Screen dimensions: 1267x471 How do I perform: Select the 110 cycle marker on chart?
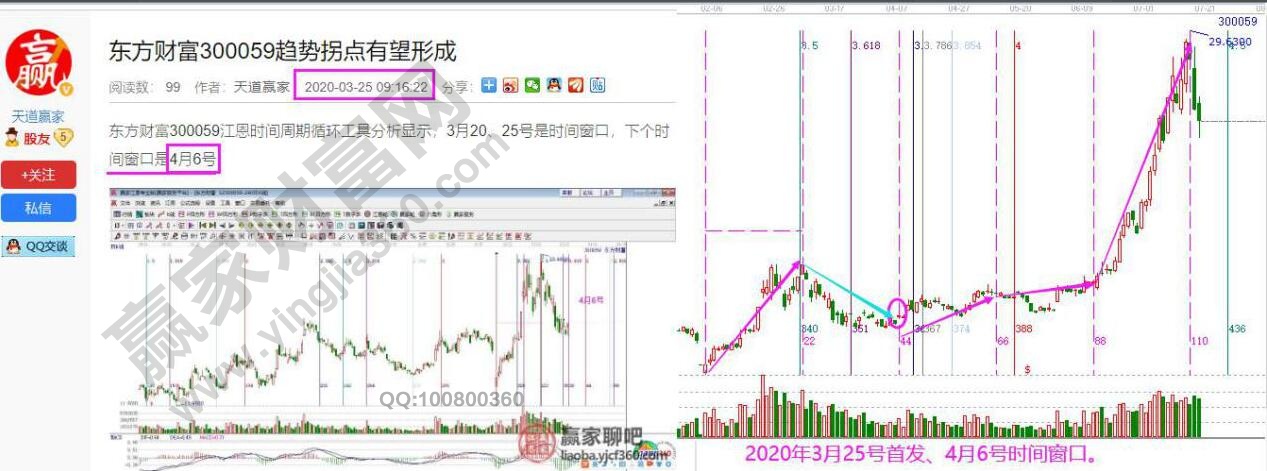1200,342
